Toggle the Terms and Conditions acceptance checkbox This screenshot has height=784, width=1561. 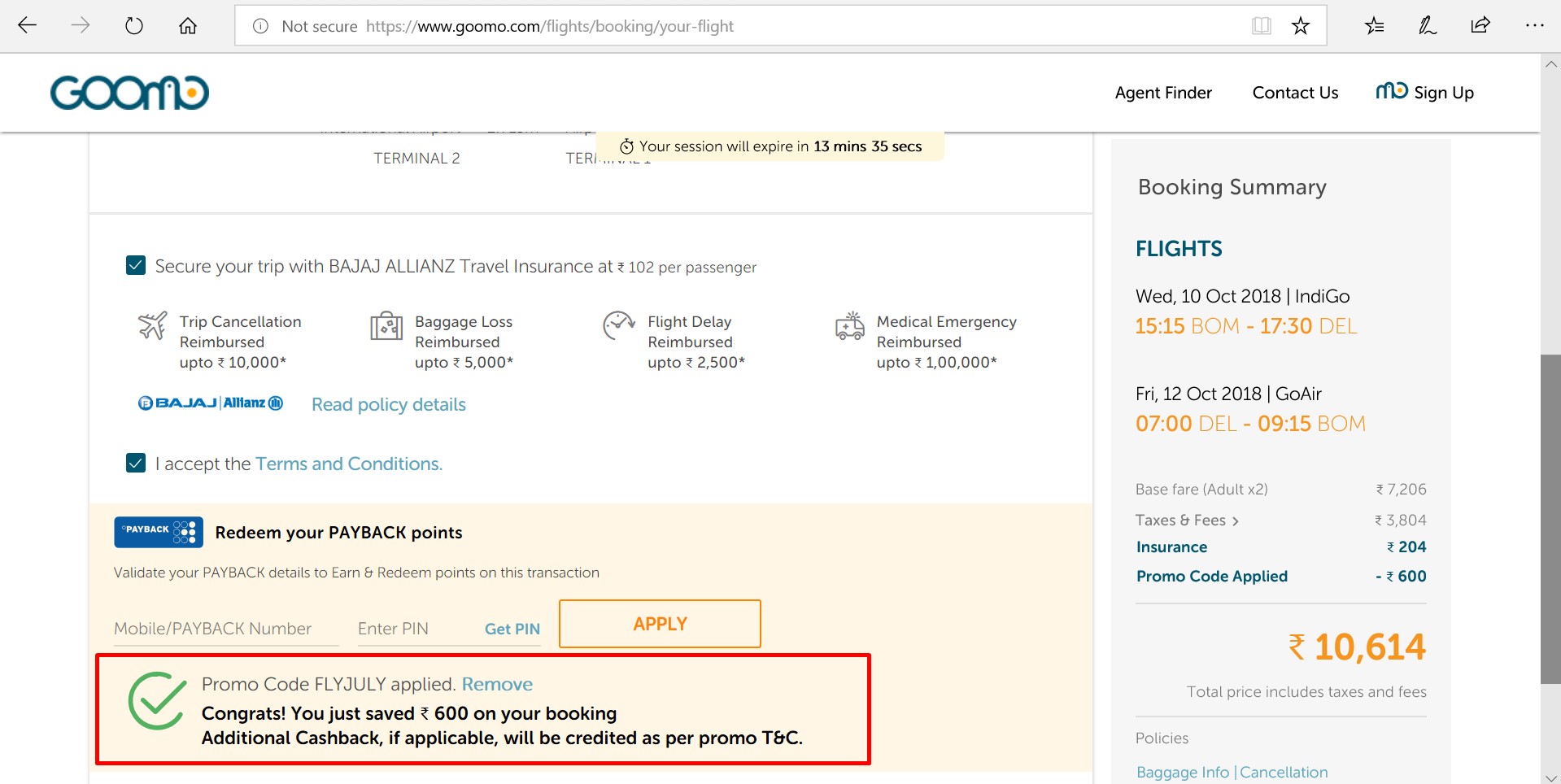pos(136,463)
